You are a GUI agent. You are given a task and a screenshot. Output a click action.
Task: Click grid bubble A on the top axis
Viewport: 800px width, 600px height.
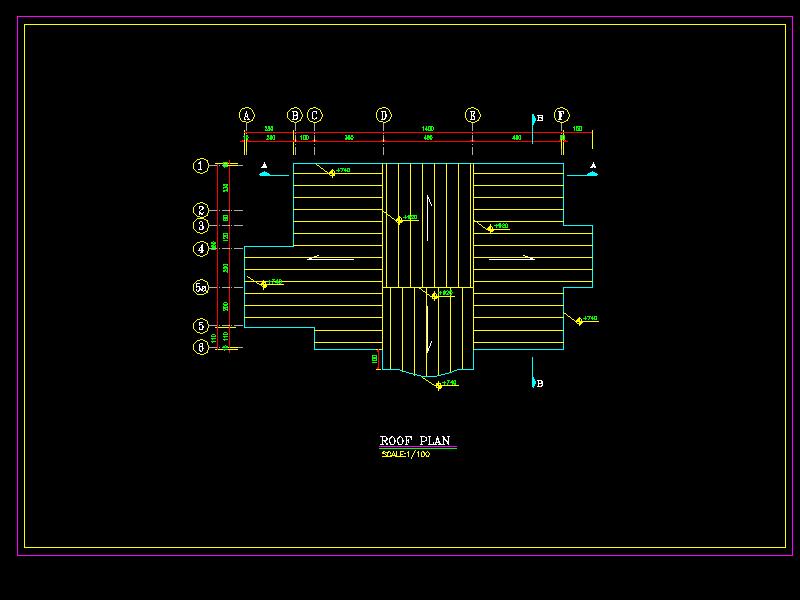[247, 116]
